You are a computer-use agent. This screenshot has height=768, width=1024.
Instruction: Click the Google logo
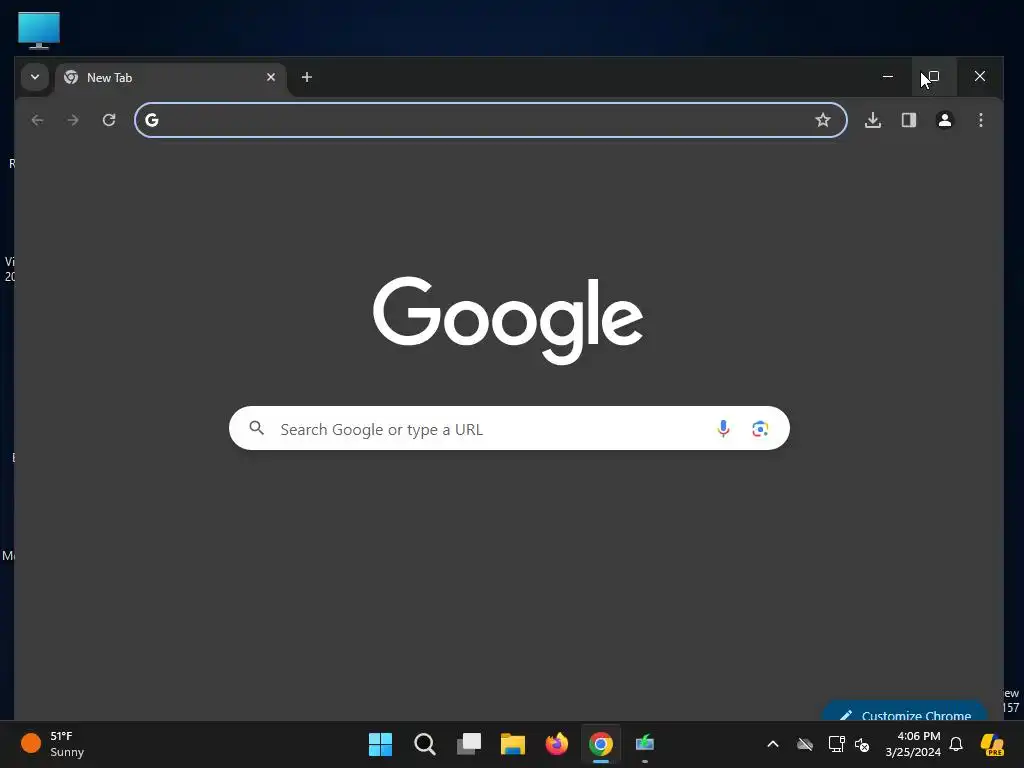pos(508,320)
